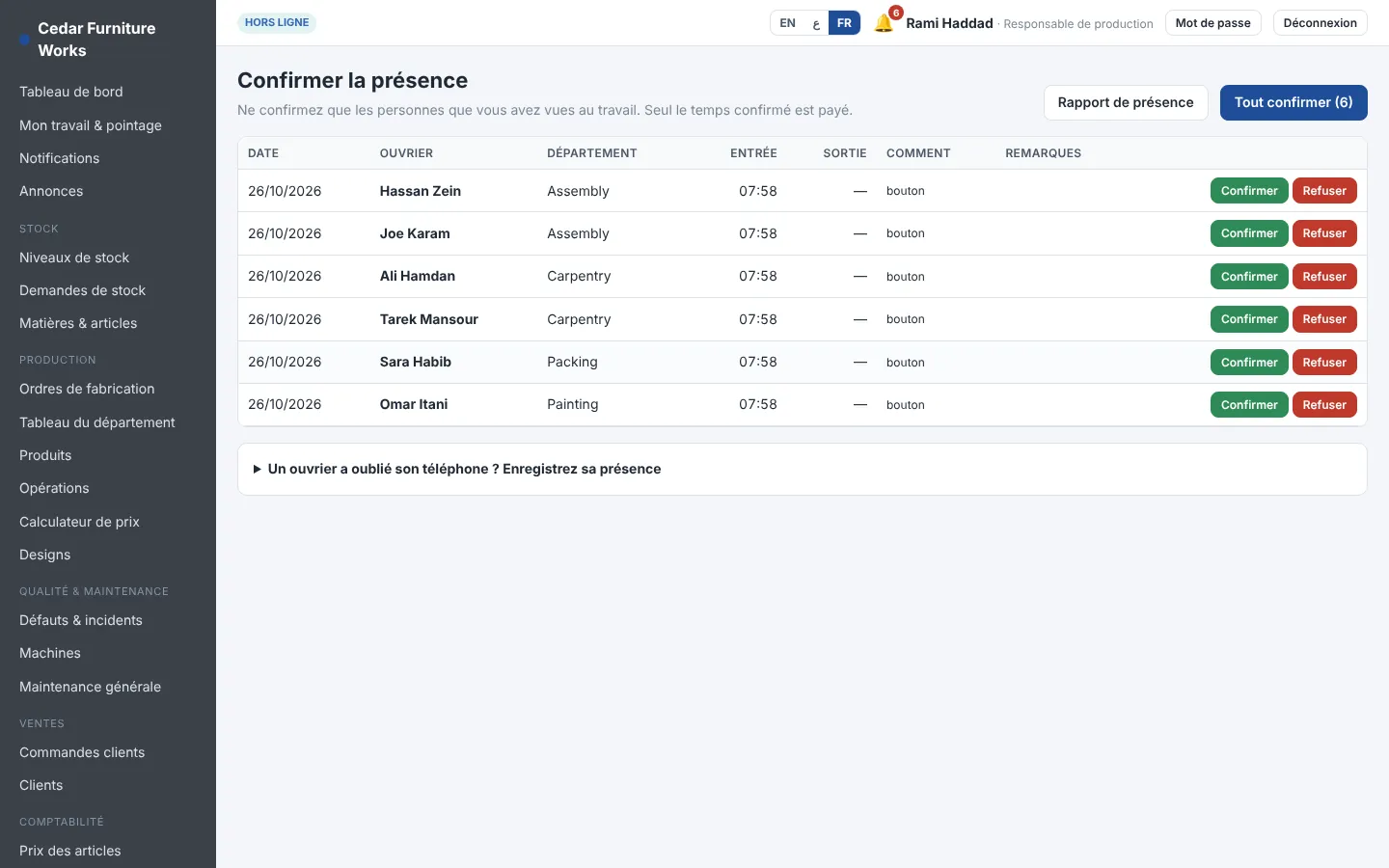Open the Machines page
This screenshot has width=1389, height=868.
point(50,653)
